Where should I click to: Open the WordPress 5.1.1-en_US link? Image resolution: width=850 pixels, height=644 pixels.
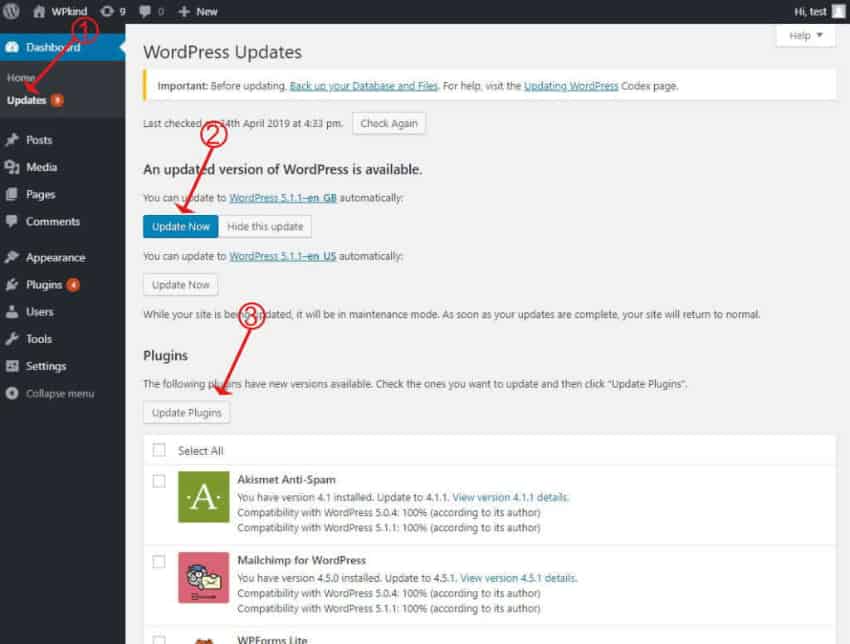pos(283,256)
